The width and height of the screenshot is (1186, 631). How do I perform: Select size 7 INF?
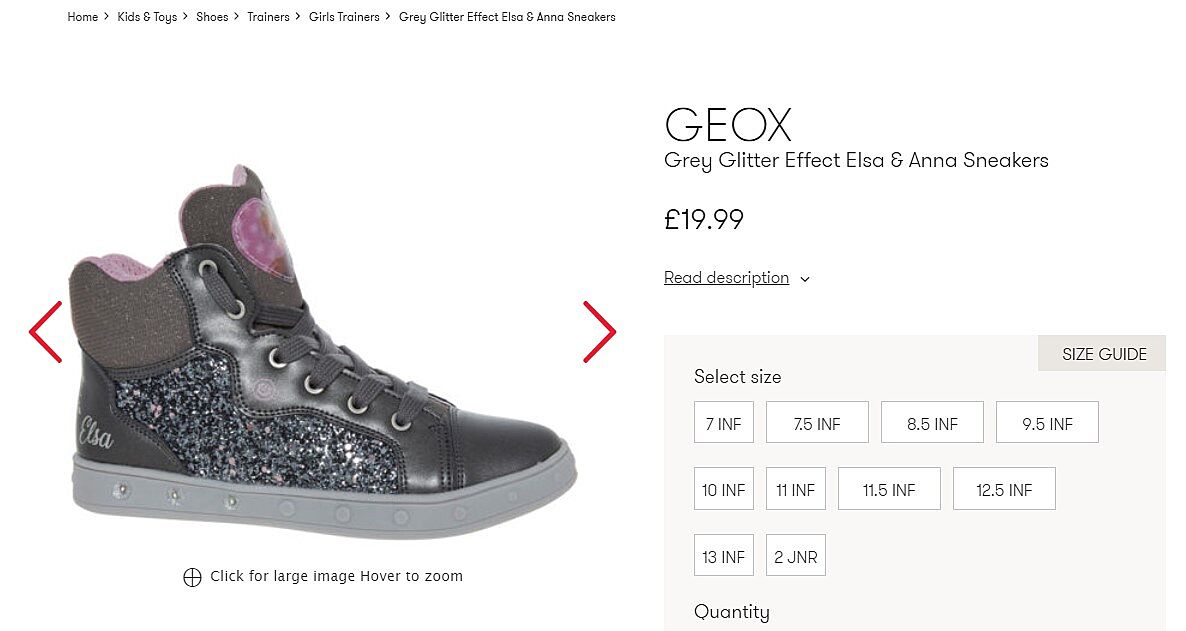(x=723, y=424)
